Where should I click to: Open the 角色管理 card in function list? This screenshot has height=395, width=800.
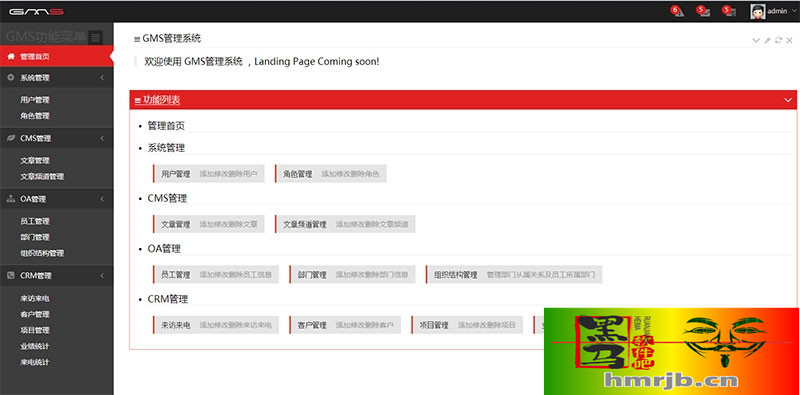pyautogui.click(x=331, y=174)
